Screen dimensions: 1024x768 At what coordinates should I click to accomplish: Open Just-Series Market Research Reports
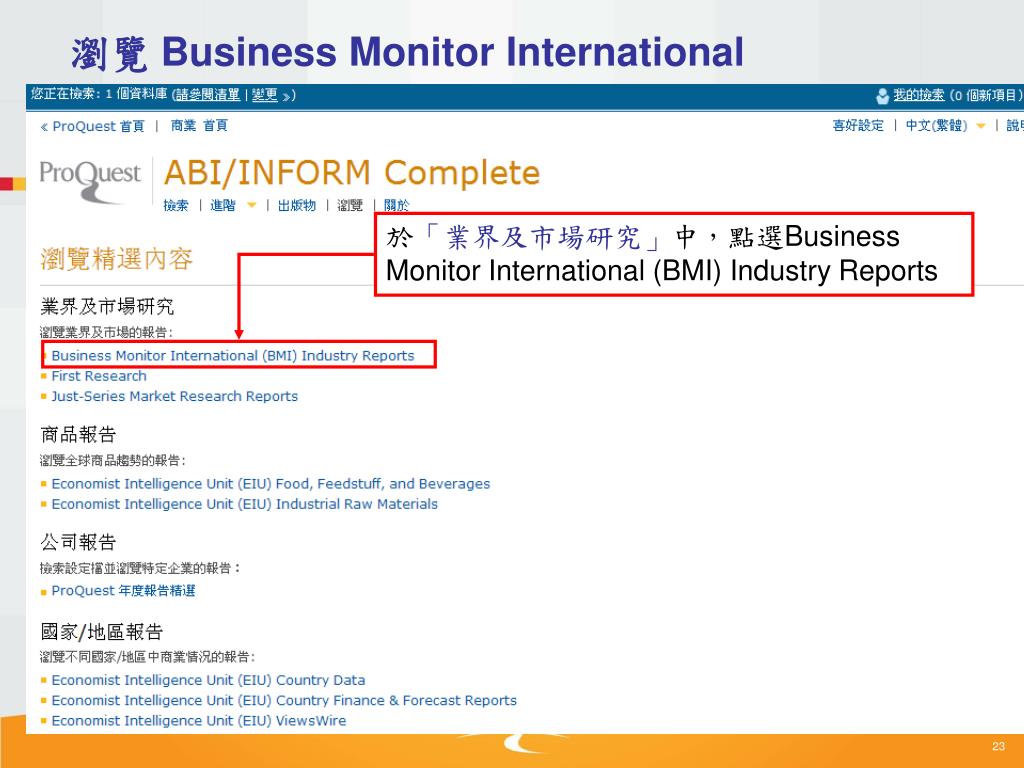174,396
